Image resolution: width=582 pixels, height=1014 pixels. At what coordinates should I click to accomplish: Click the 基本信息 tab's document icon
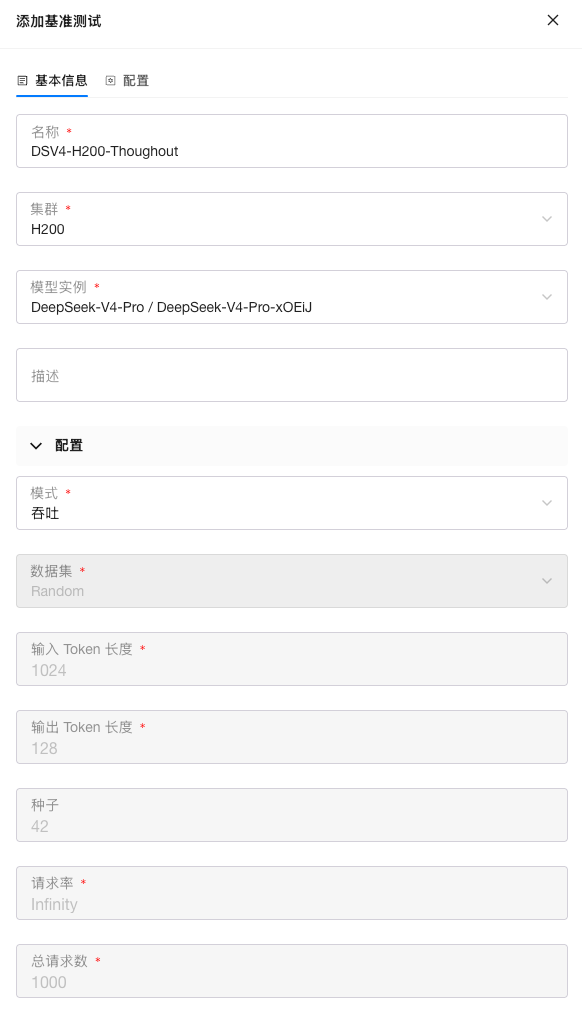pyautogui.click(x=23, y=81)
